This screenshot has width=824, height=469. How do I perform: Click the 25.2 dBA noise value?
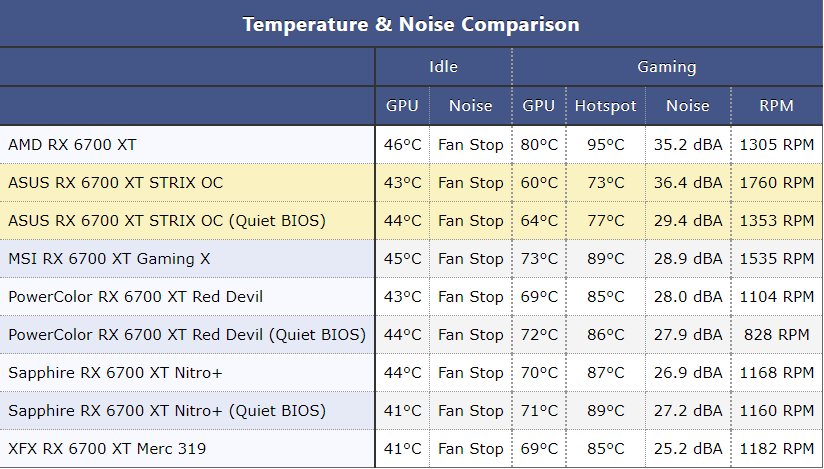687,449
